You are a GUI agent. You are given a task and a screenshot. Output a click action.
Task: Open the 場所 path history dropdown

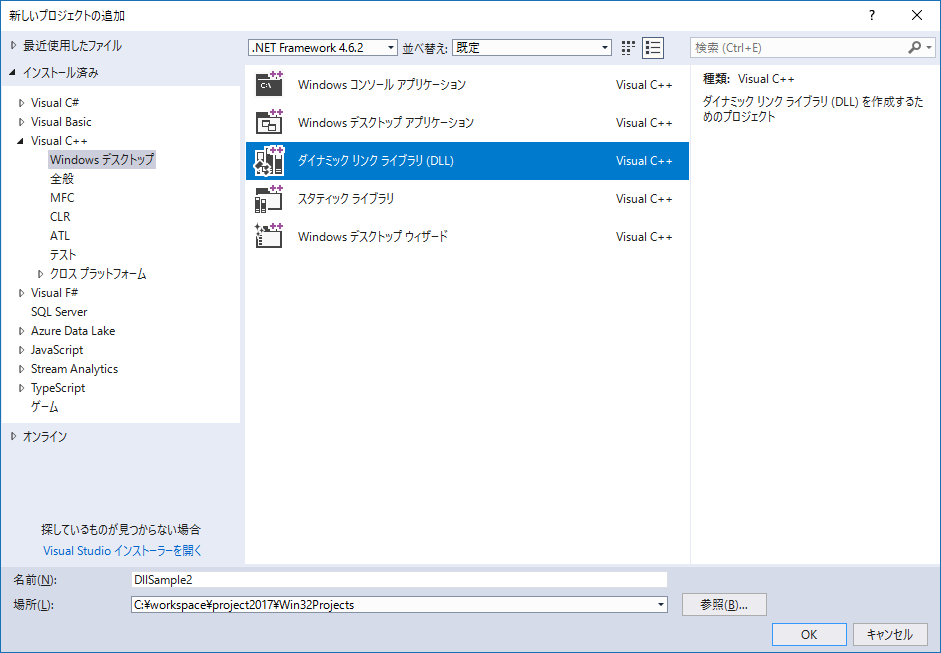point(659,604)
